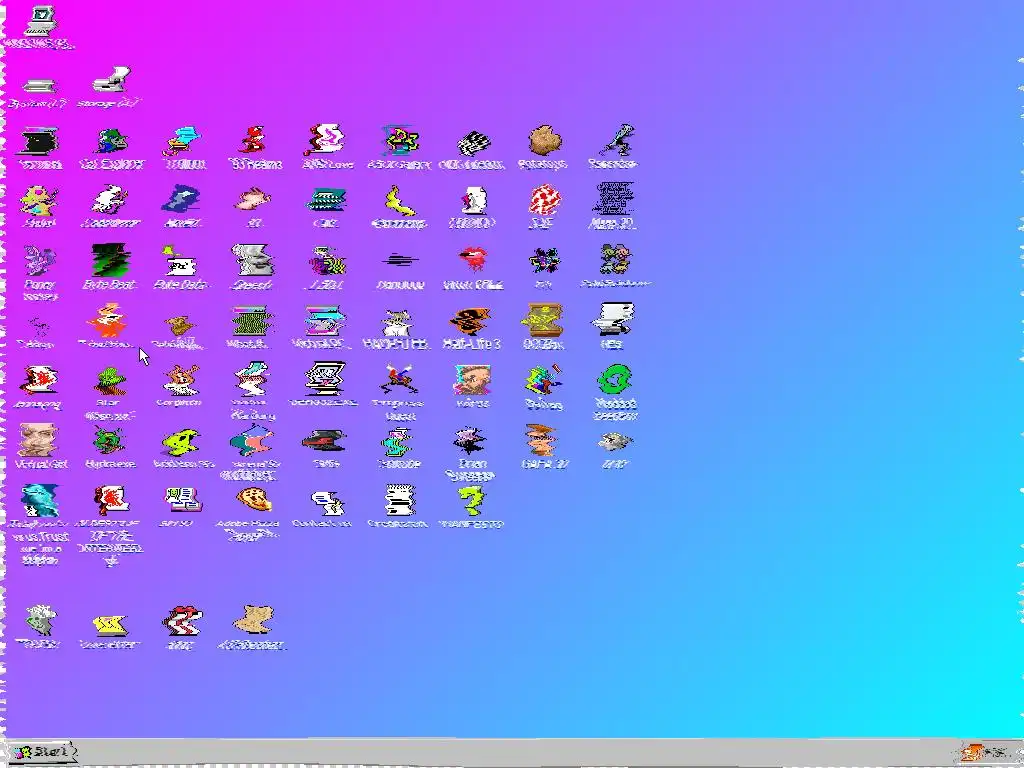Open the MANIFESTO green question mark icon
Viewport: 1024px width, 768px height.
pyautogui.click(x=472, y=500)
